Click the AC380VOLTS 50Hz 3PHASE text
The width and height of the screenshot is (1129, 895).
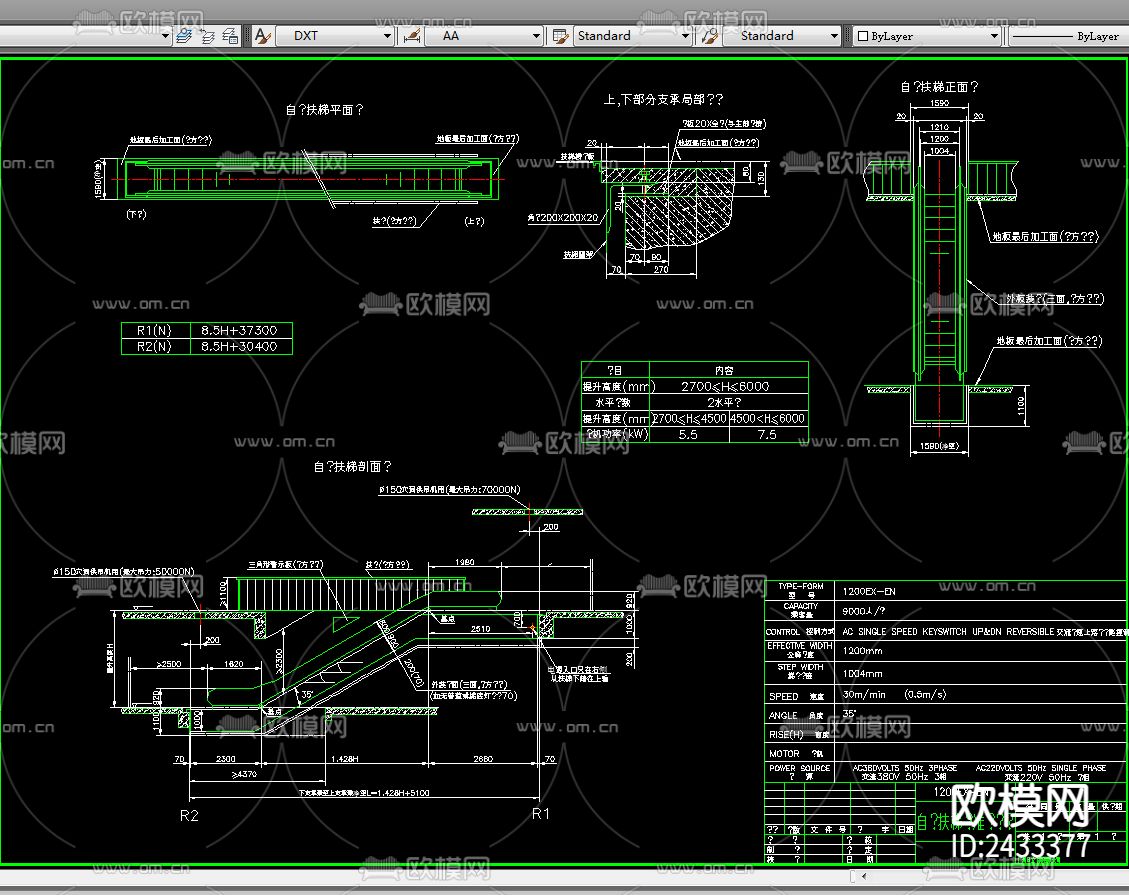click(904, 768)
